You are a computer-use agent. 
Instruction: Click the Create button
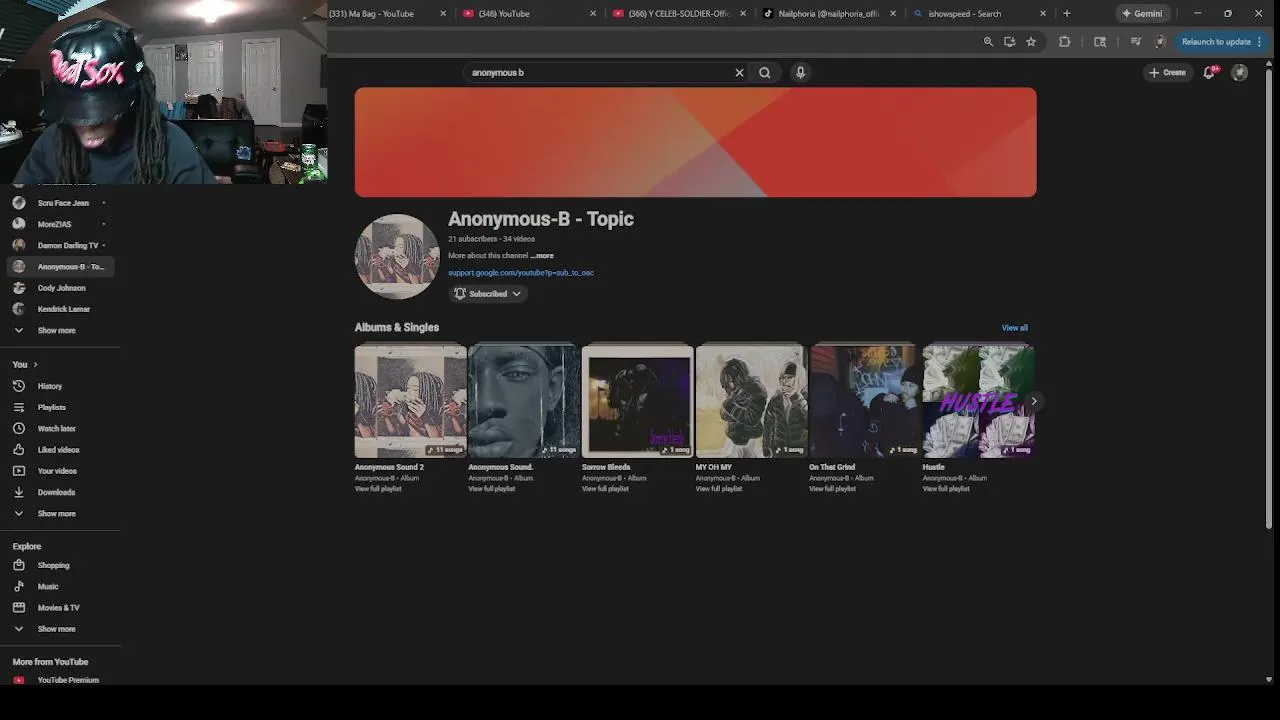point(1167,72)
